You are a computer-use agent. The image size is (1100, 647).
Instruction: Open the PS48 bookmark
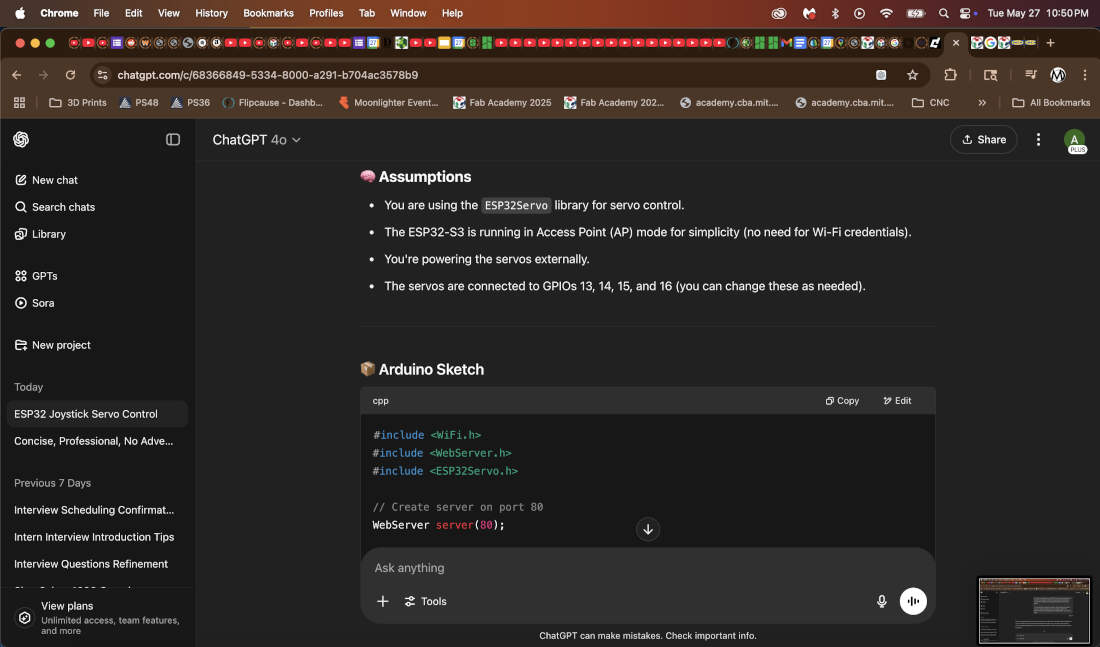point(138,102)
